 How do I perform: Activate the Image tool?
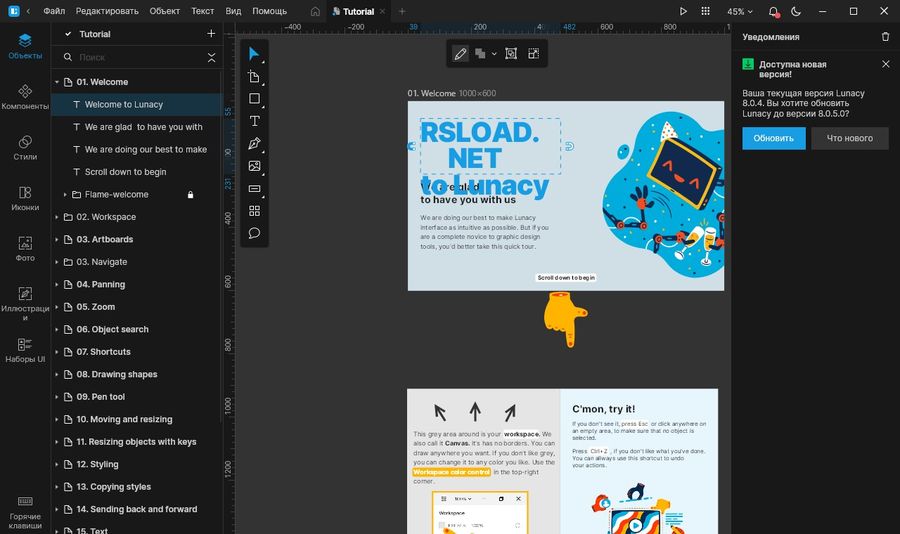click(254, 166)
